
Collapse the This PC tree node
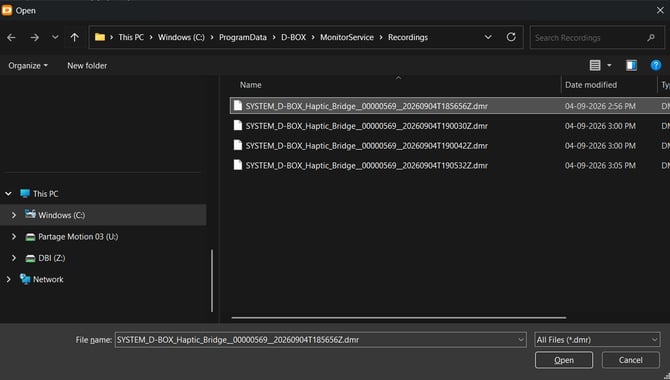pos(8,194)
